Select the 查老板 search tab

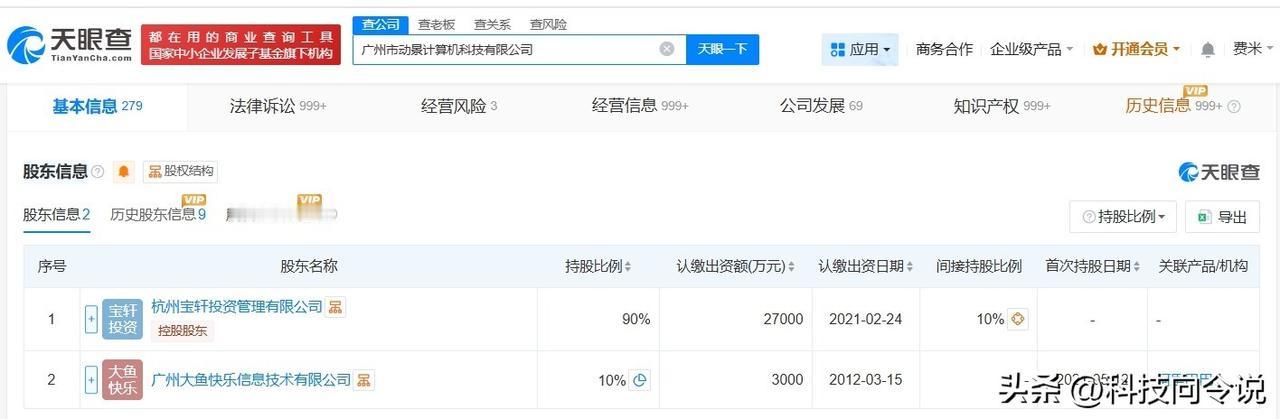pos(436,24)
